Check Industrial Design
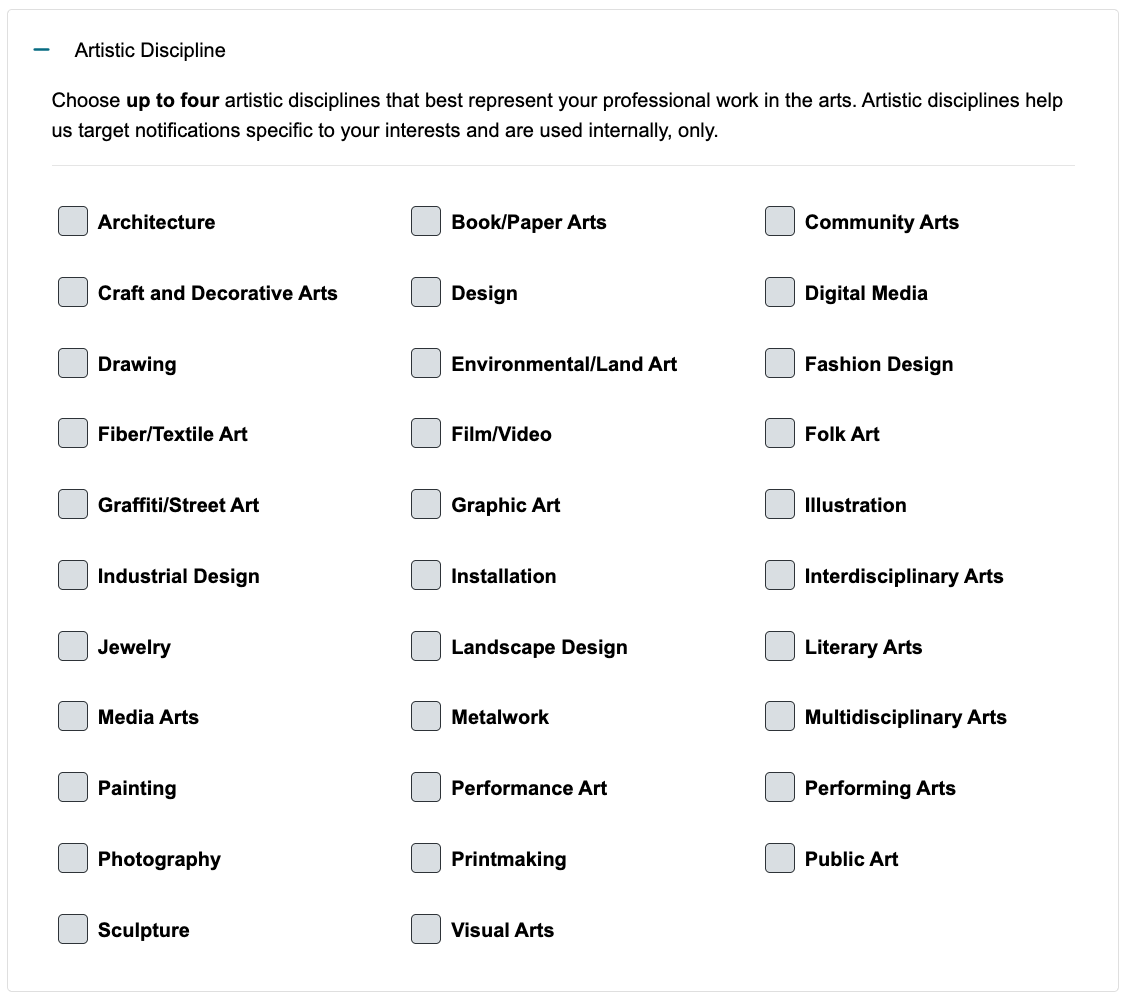The width and height of the screenshot is (1128, 1004). click(x=72, y=575)
